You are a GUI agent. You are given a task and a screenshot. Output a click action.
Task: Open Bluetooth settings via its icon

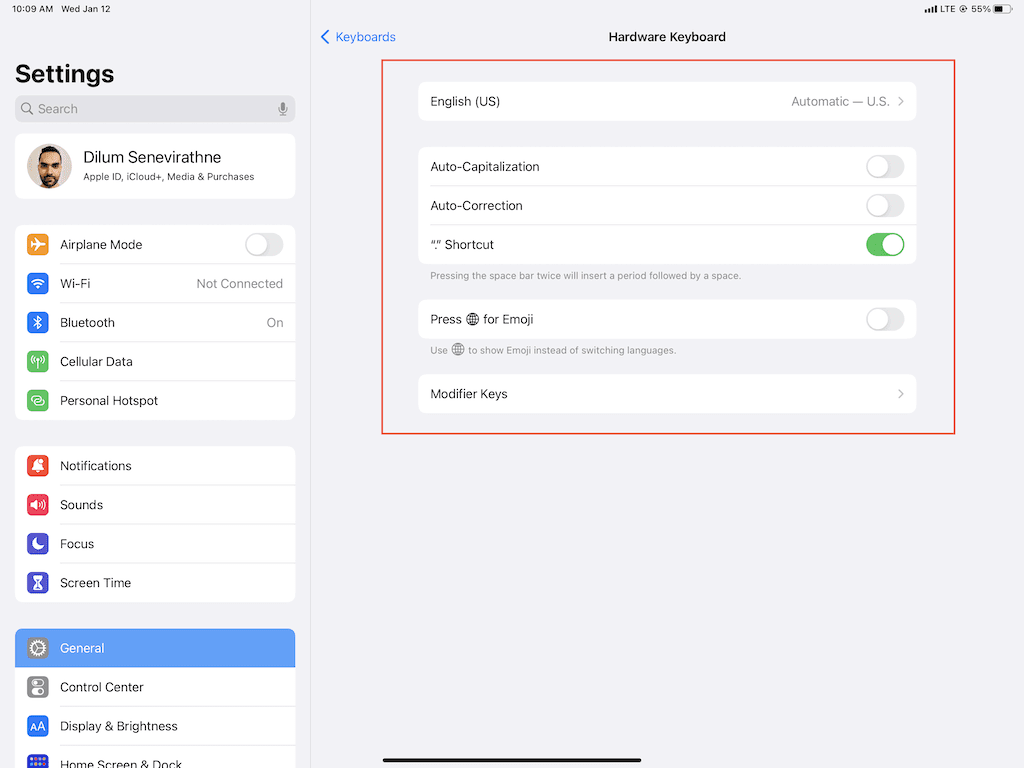click(38, 323)
